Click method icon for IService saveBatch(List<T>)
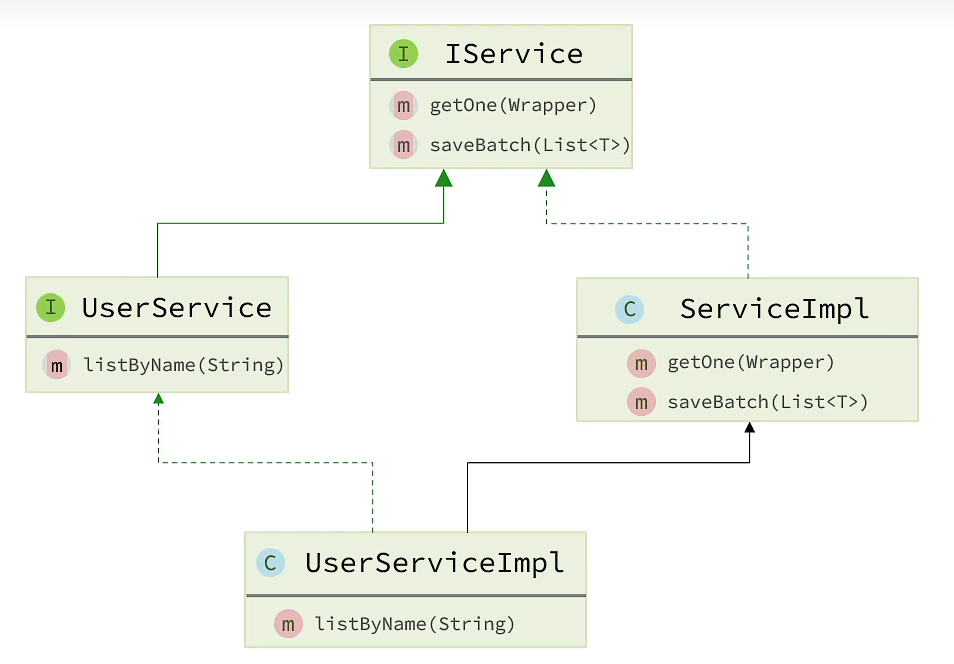Screen dimensions: 954x664 (403, 145)
